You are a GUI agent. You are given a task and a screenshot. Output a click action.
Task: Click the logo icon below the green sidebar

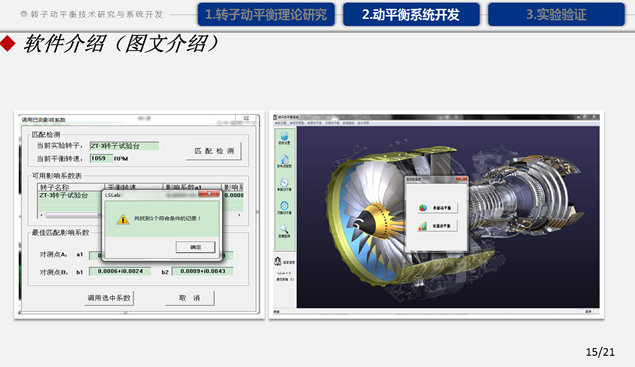tap(278, 261)
